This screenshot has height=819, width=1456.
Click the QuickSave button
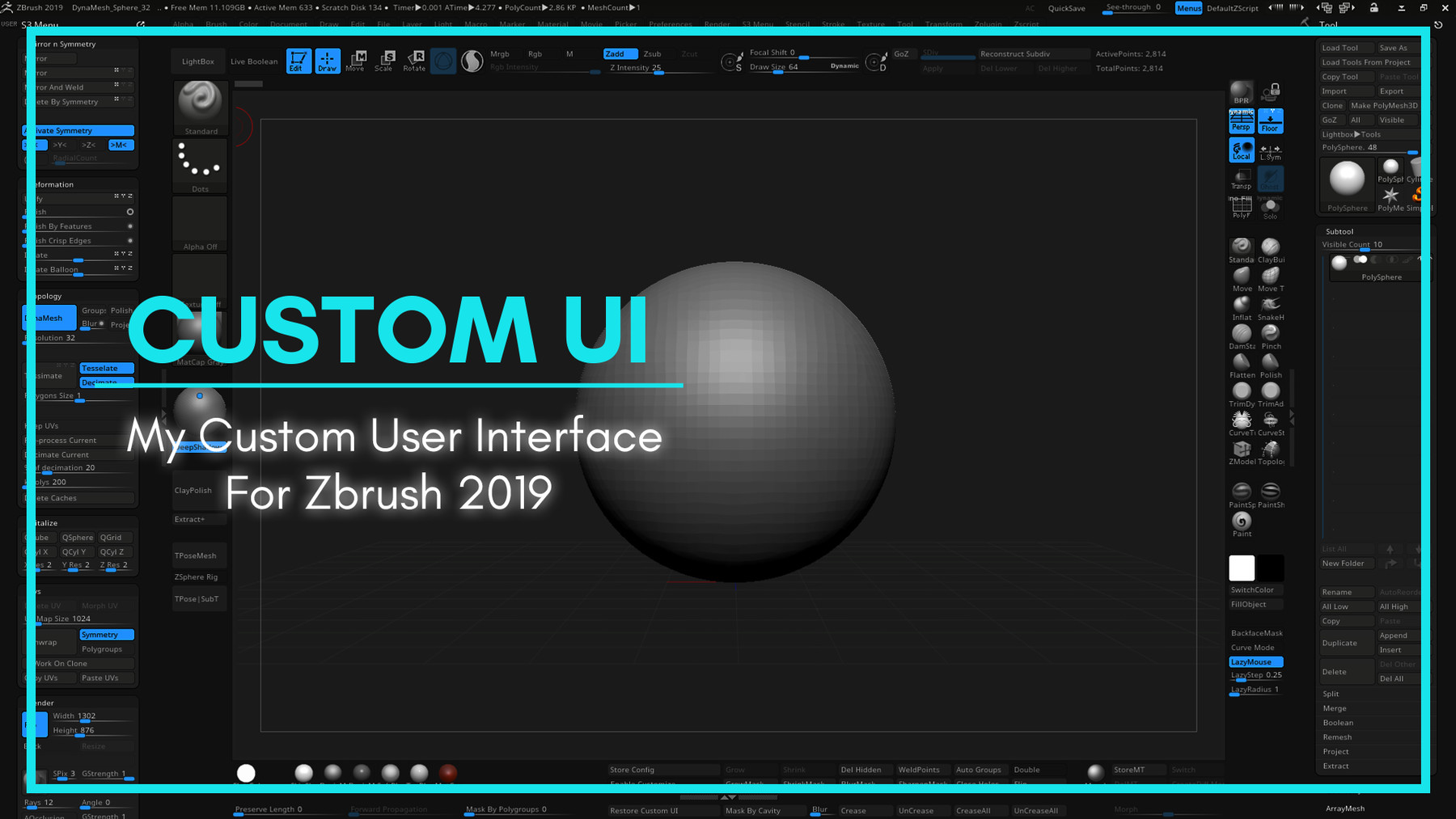1066,8
